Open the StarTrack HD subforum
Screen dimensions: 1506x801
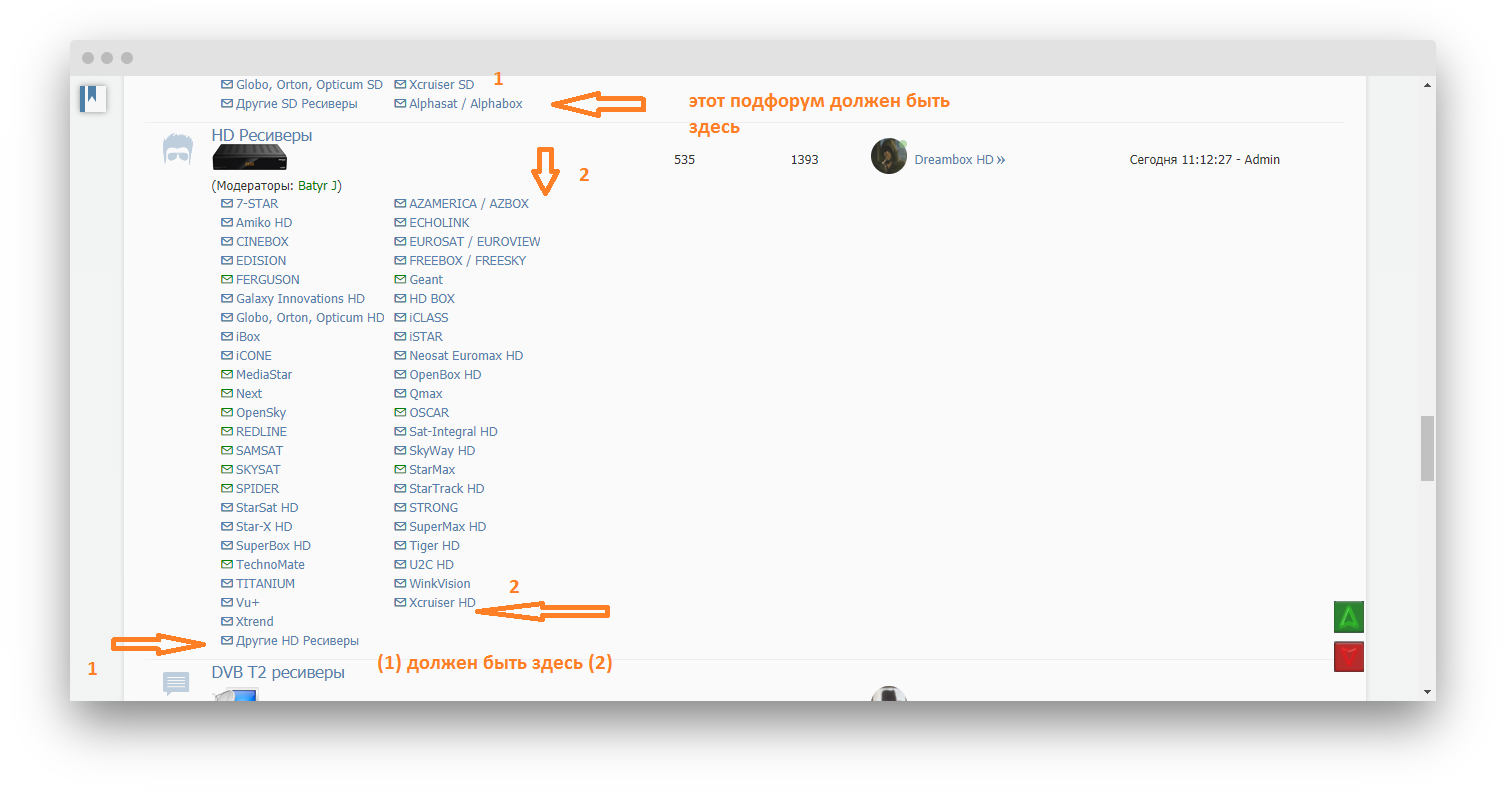(x=446, y=489)
